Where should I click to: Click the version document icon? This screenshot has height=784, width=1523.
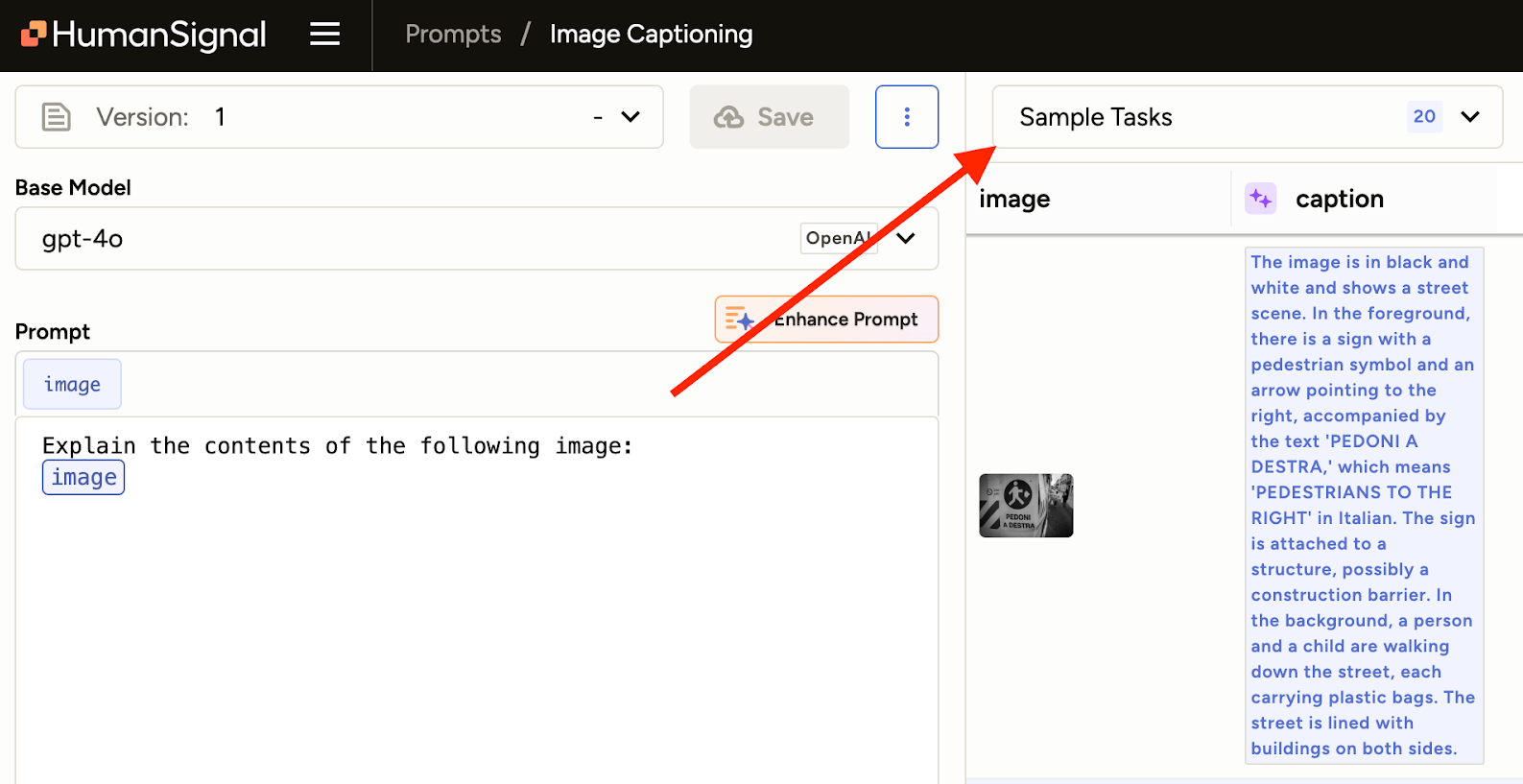coord(57,117)
